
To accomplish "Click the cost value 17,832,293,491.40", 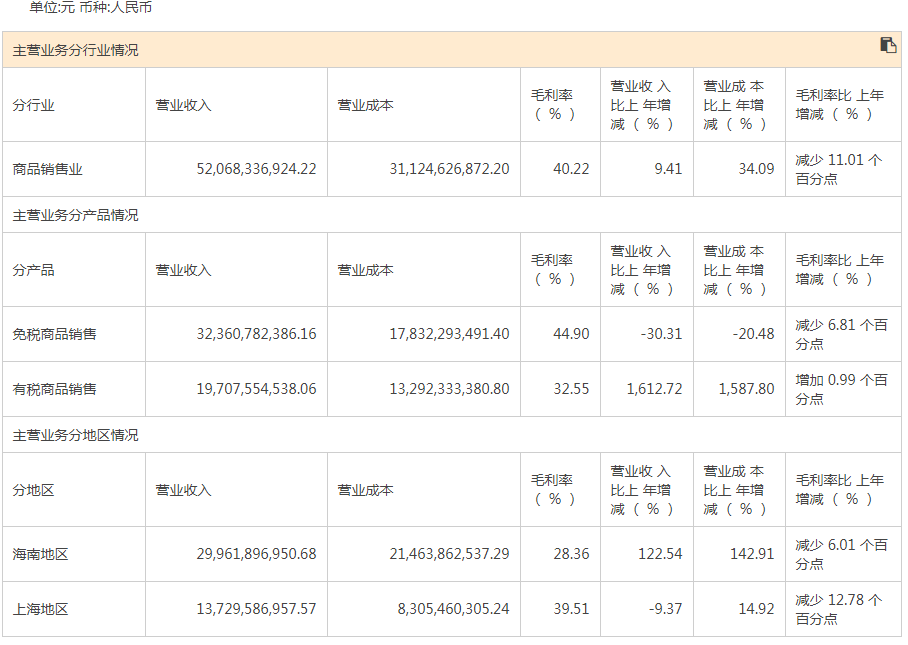I will click(x=449, y=334).
